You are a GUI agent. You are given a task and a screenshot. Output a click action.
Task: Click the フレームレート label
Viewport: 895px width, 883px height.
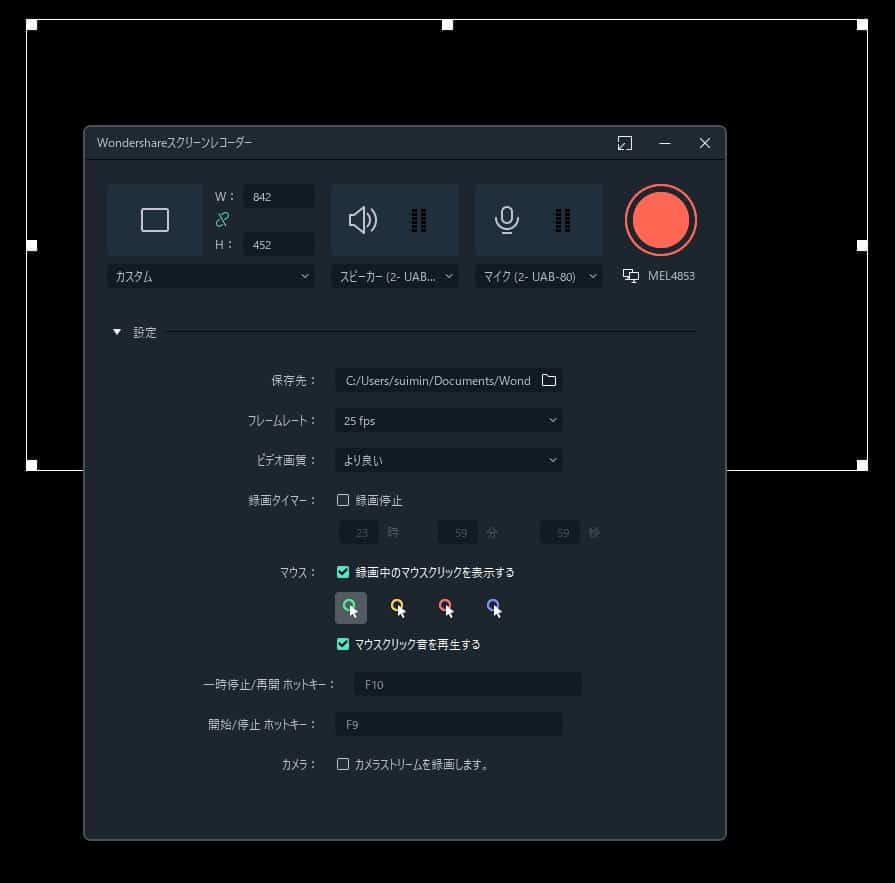(x=281, y=421)
